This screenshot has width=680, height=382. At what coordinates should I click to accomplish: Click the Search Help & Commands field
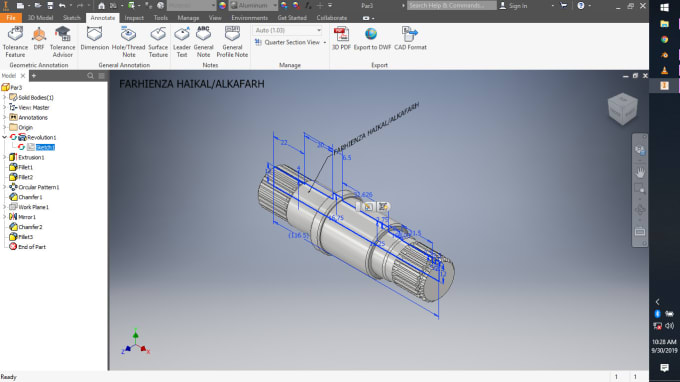[x=451, y=6]
